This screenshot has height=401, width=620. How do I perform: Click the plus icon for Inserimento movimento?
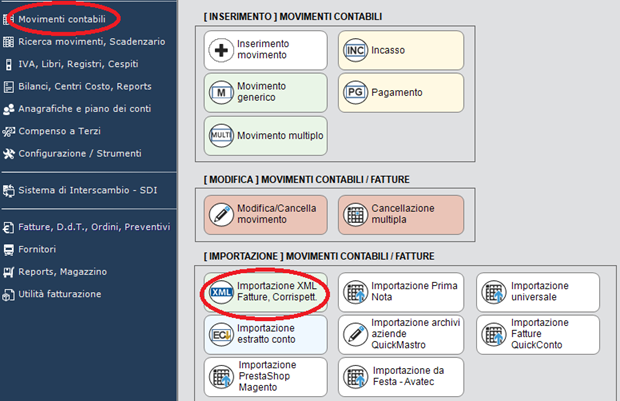coord(220,49)
